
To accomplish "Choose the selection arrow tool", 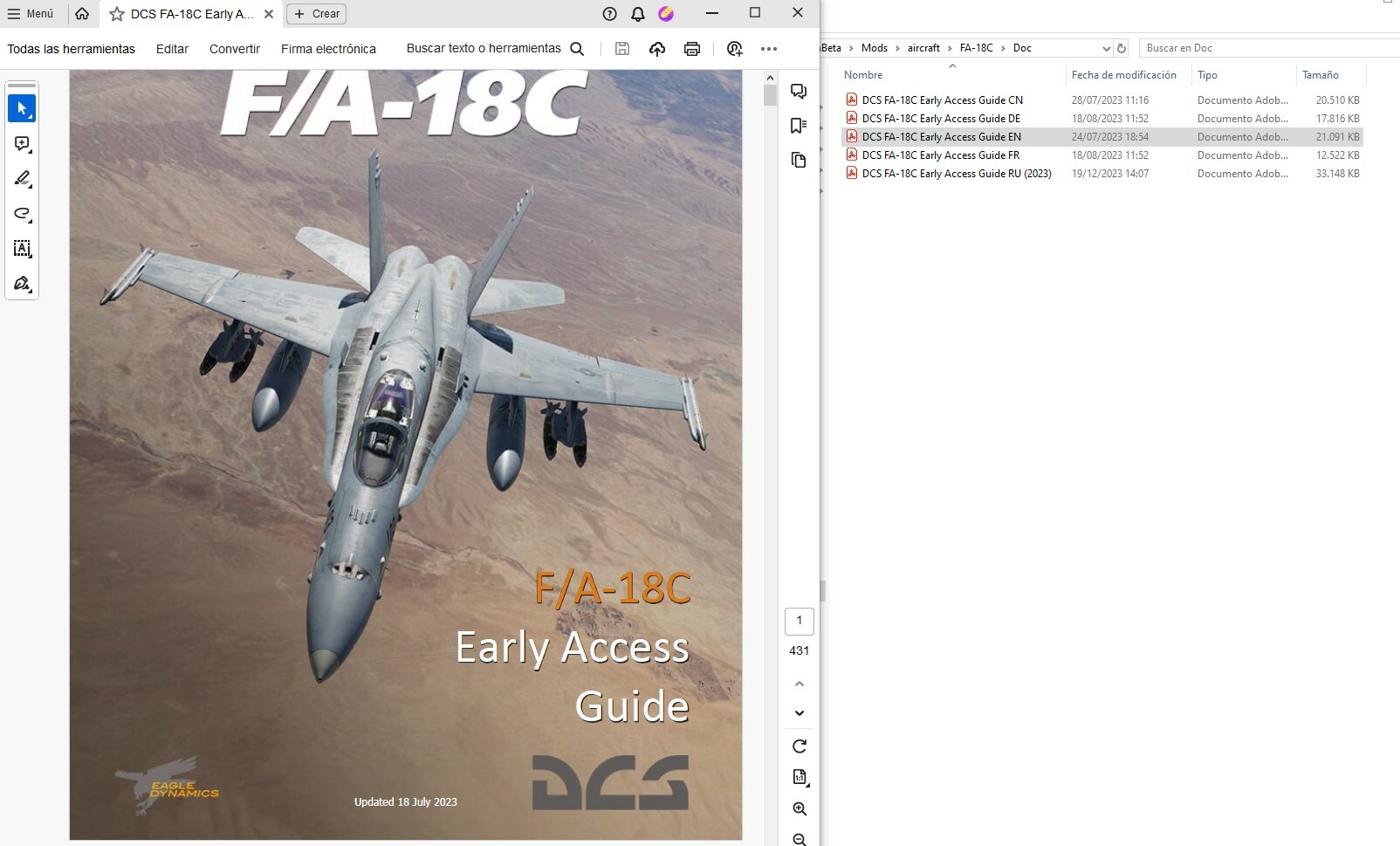I will [x=22, y=108].
